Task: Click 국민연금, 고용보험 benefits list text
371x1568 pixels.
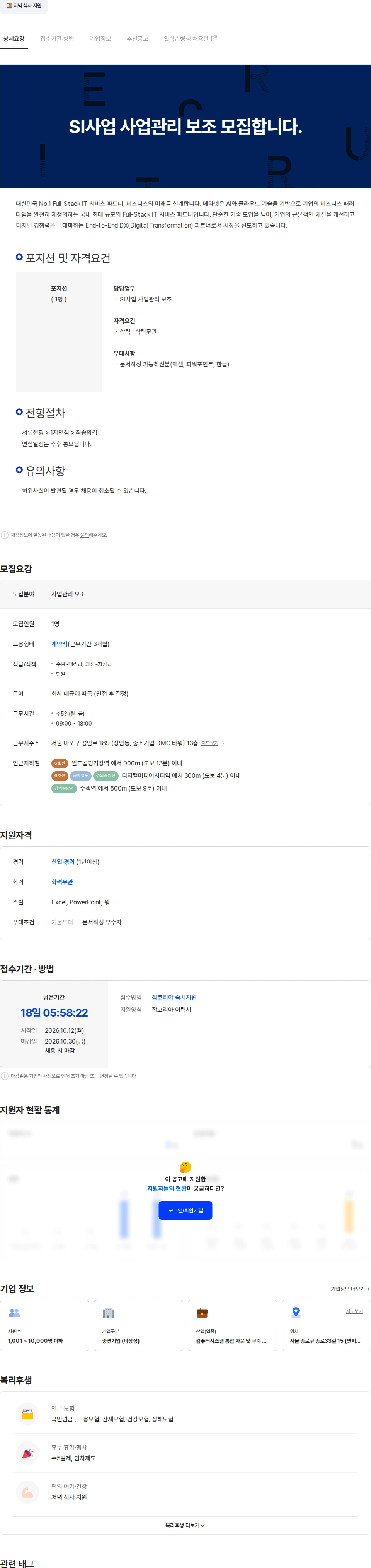Action: [x=112, y=1419]
